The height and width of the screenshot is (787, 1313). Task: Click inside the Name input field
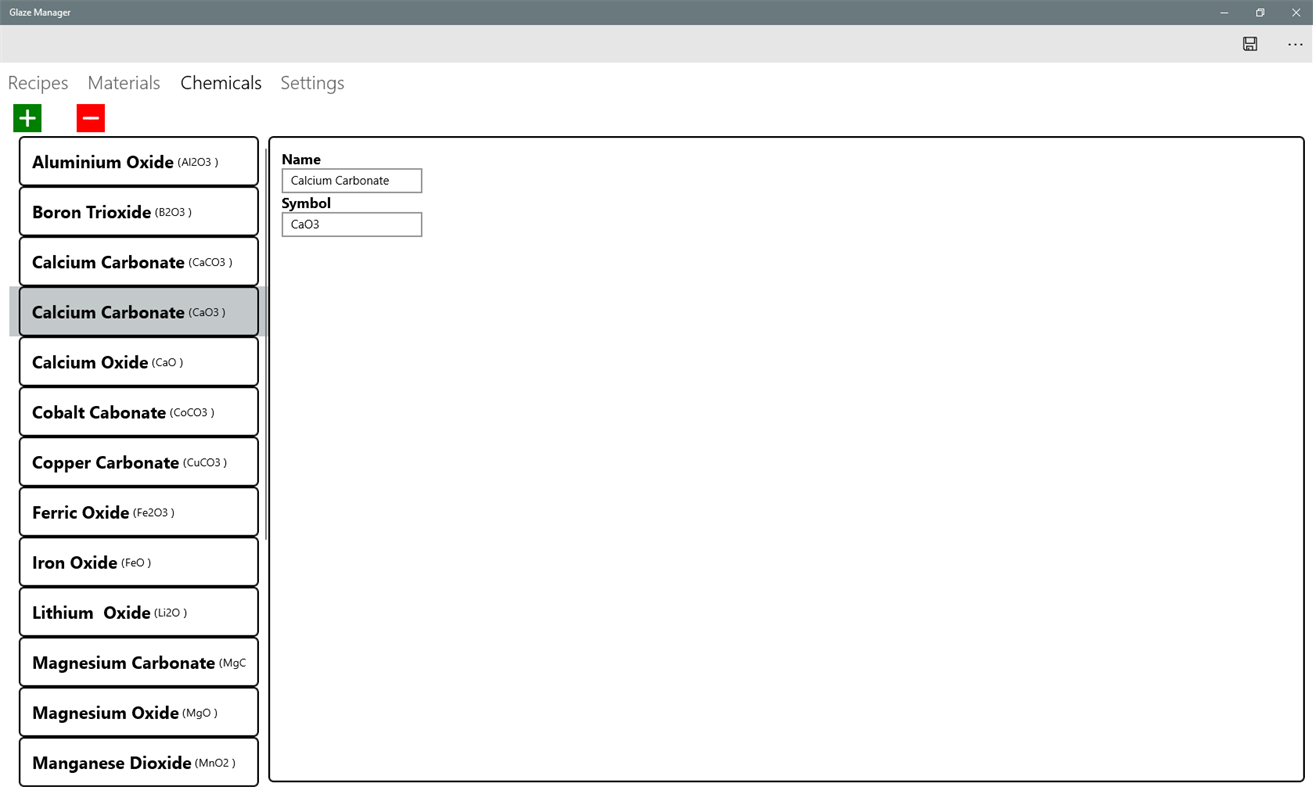coord(351,180)
